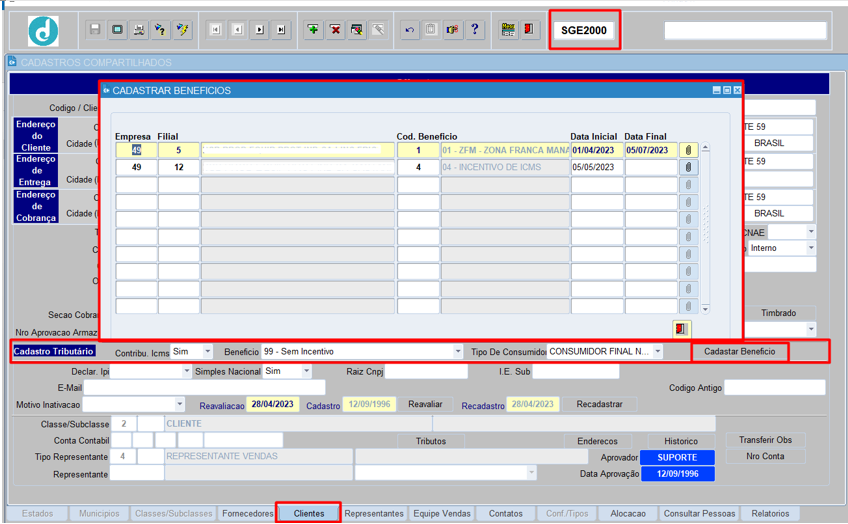Click the Undo arrow icon in toolbar
Screen dimensions: 848x524
409,30
